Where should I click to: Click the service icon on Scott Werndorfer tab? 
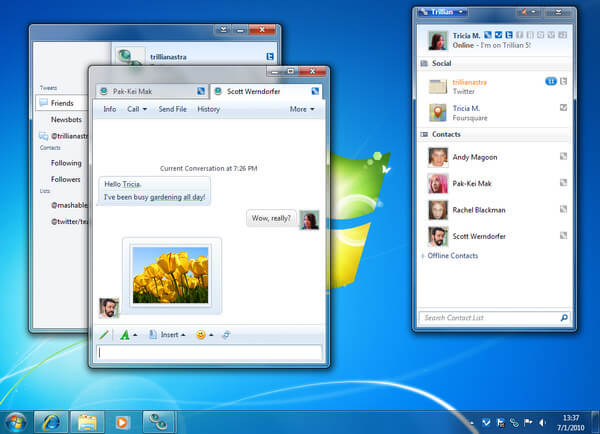(x=315, y=91)
